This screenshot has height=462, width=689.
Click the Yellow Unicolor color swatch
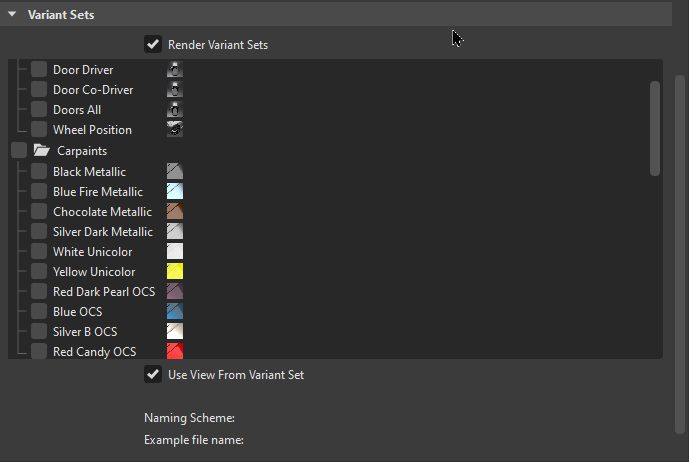click(x=175, y=272)
